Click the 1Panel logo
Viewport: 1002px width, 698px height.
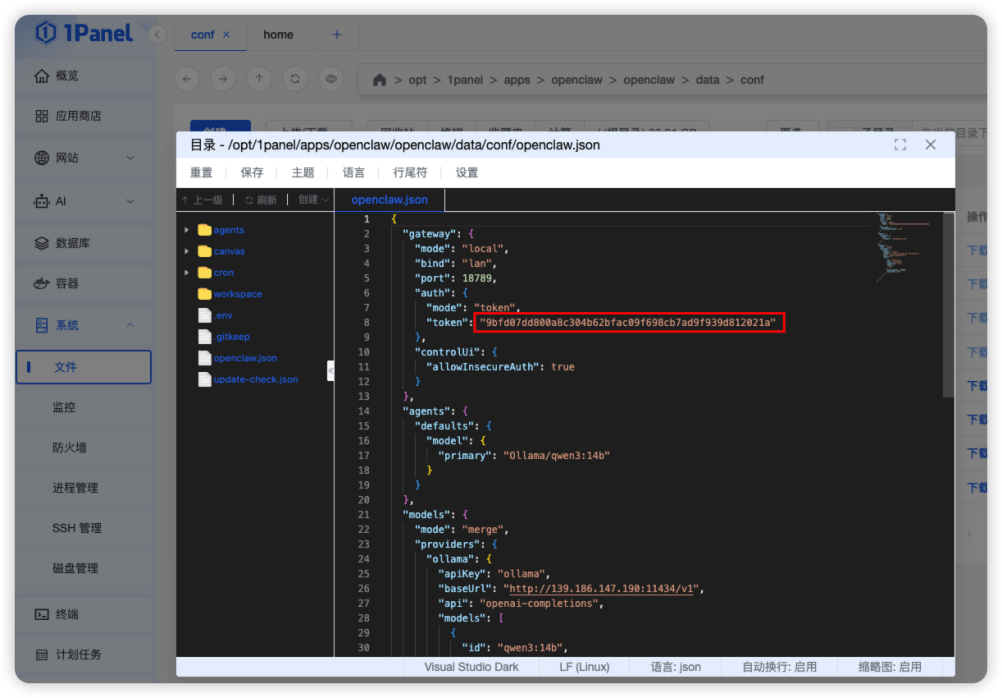point(84,33)
